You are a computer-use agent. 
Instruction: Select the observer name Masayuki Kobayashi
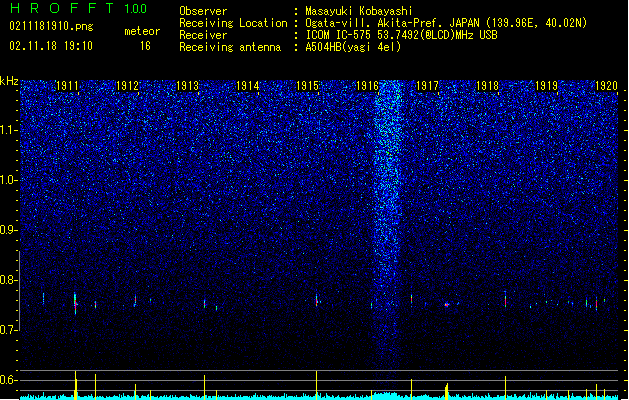358,11
